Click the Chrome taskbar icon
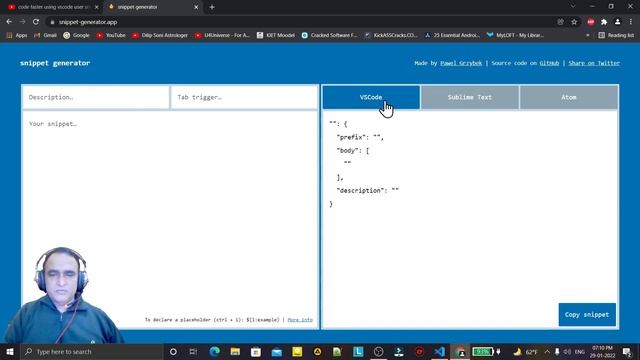640x360 pixels. pyautogui.click(x=460, y=351)
